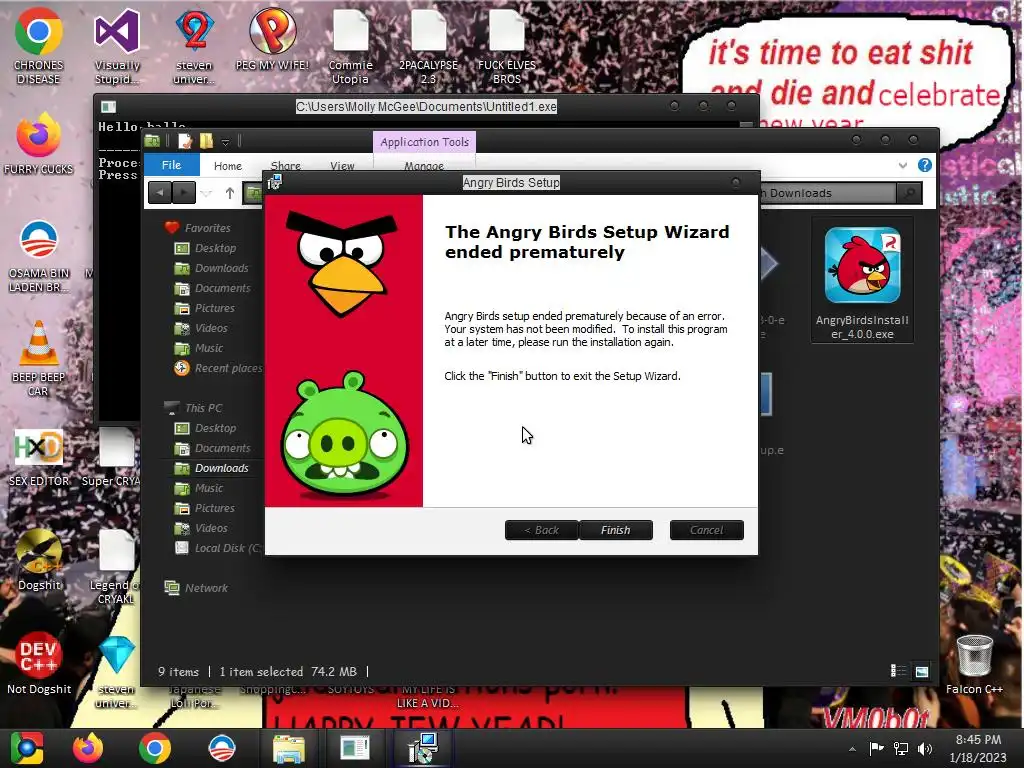
Task: Click the Explorer back navigation arrow
Action: [x=160, y=193]
